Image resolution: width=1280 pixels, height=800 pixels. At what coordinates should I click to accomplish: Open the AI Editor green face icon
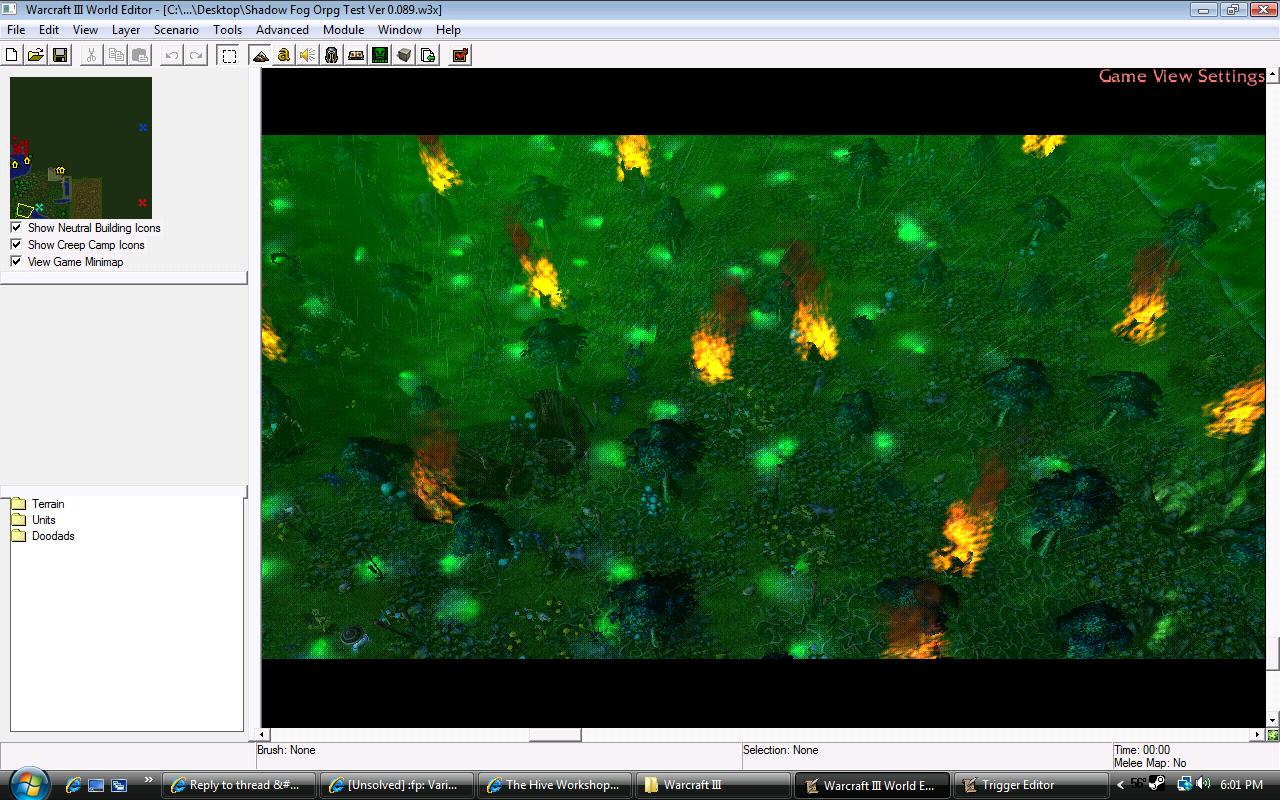(x=380, y=55)
